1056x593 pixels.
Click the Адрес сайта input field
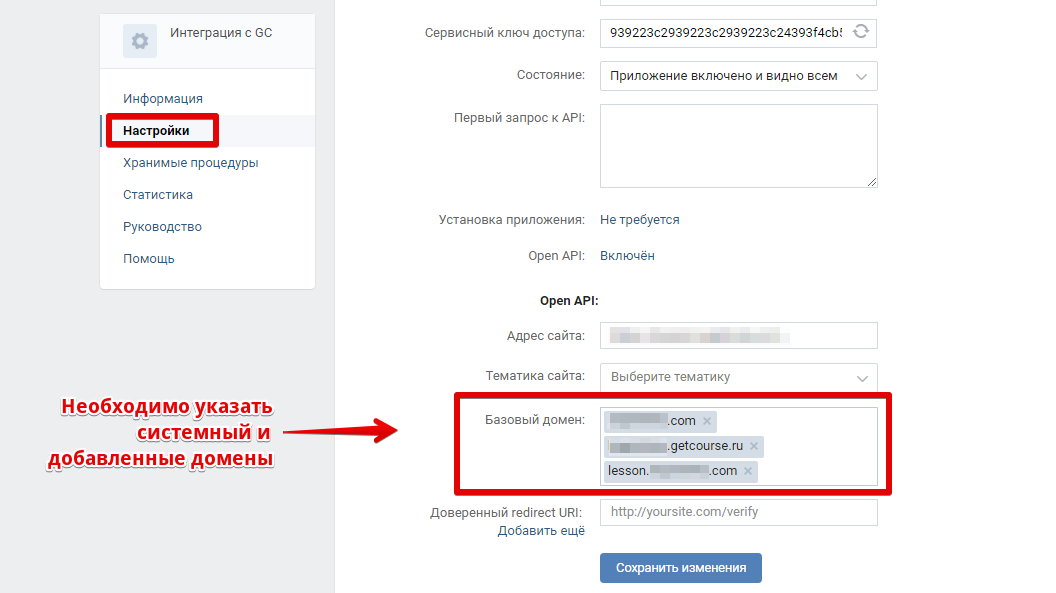pos(738,335)
